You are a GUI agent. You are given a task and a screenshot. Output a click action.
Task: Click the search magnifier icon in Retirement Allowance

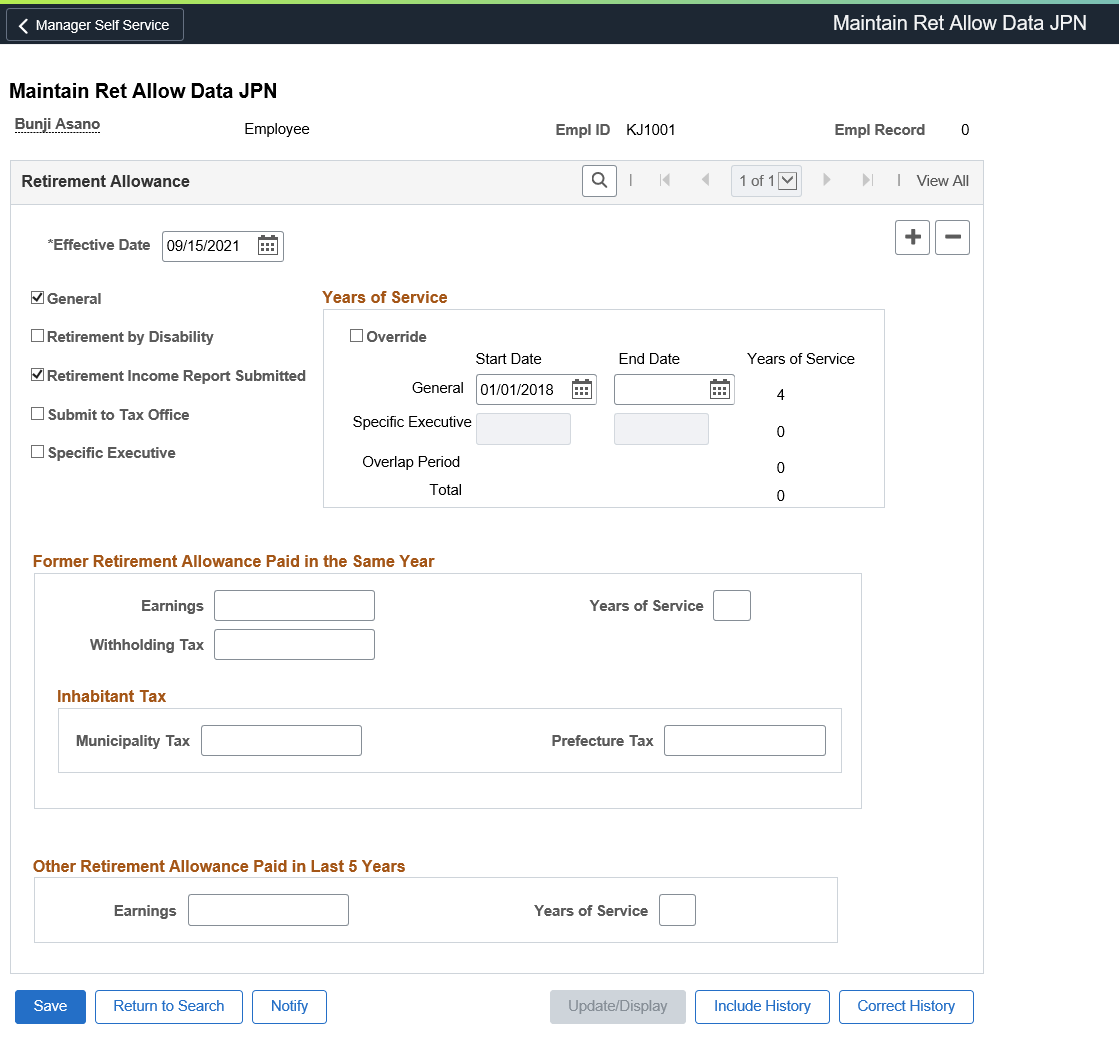(x=599, y=181)
